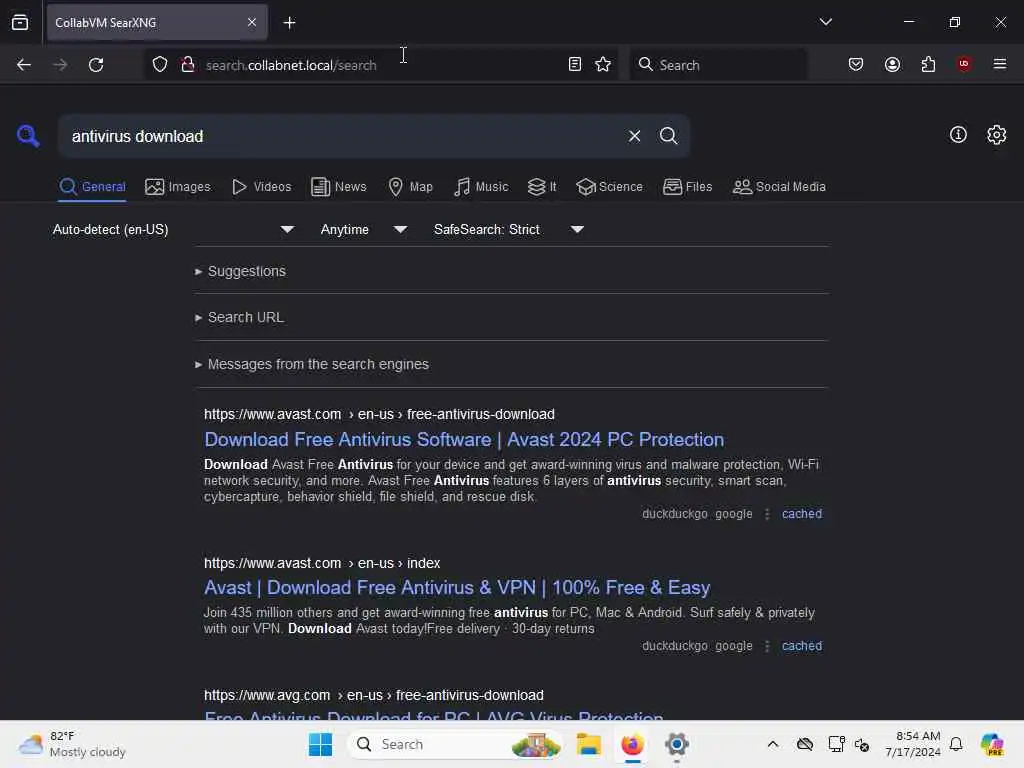Open the Settings app in taskbar
This screenshot has width=1024, height=768.
pyautogui.click(x=677, y=744)
